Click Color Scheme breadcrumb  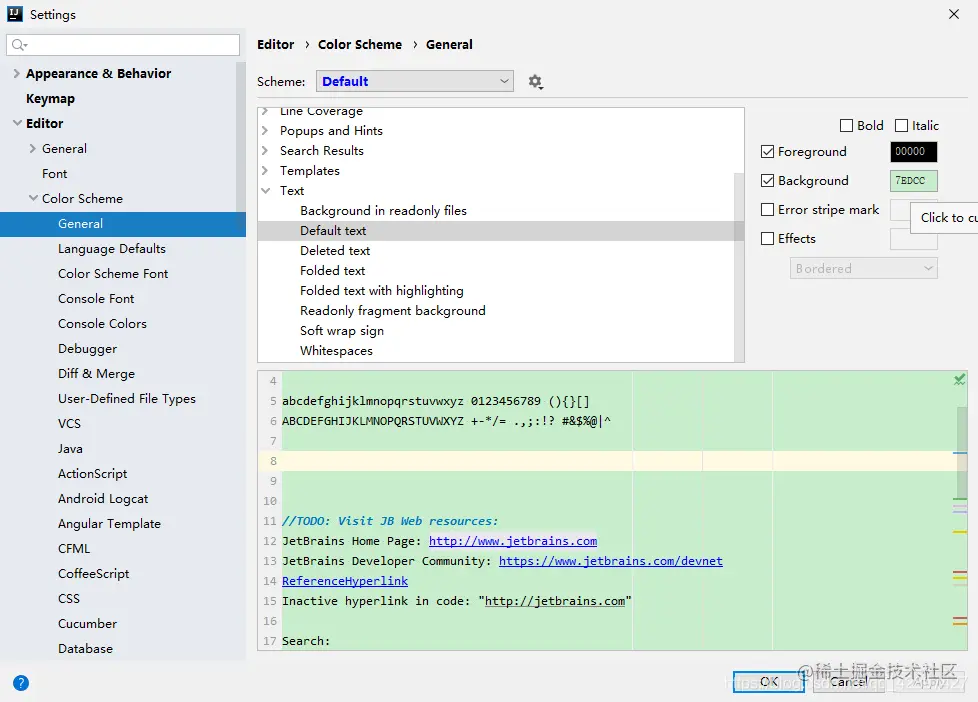(x=360, y=44)
